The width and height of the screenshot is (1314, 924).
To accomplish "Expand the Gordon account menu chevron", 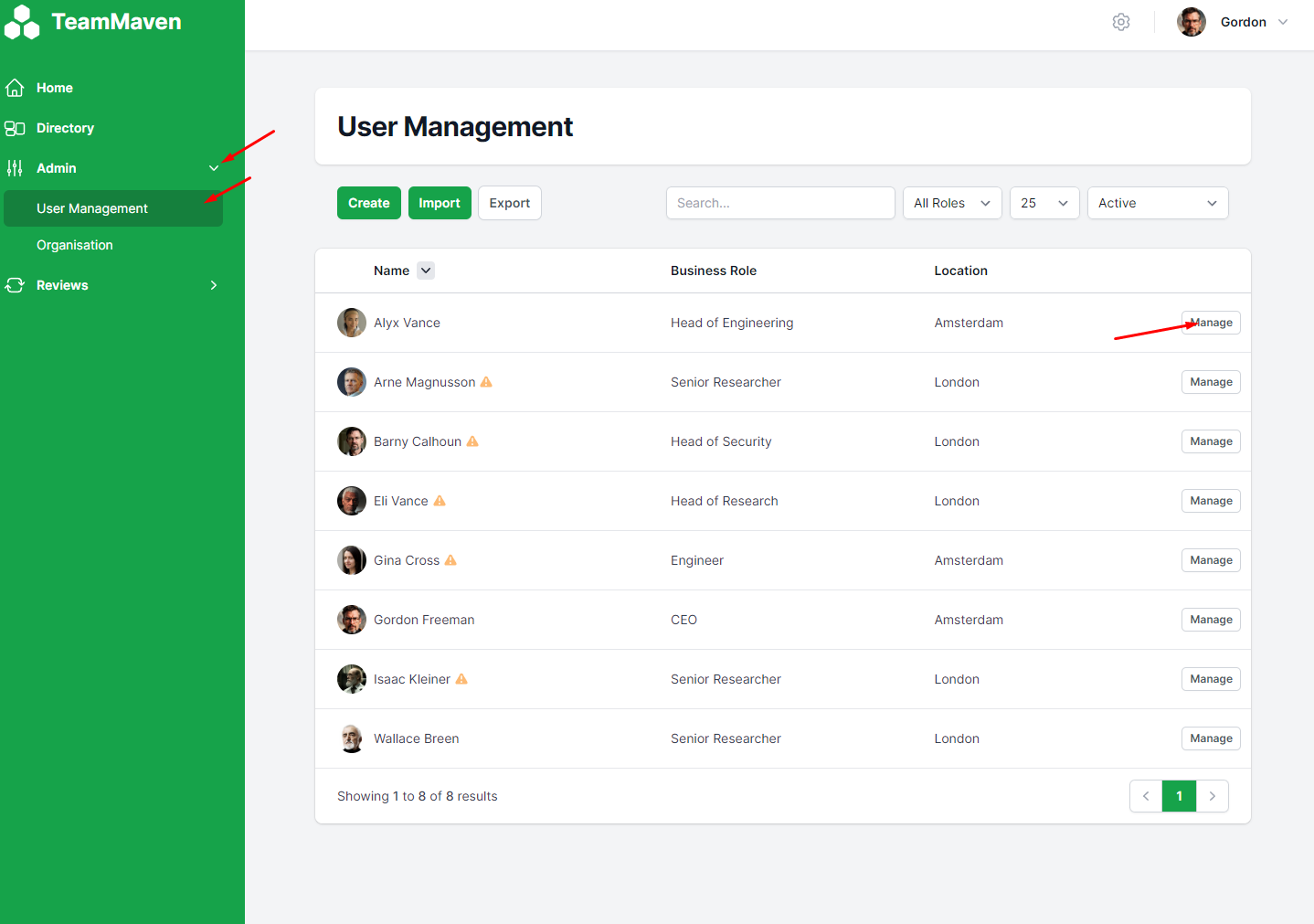I will pyautogui.click(x=1283, y=22).
